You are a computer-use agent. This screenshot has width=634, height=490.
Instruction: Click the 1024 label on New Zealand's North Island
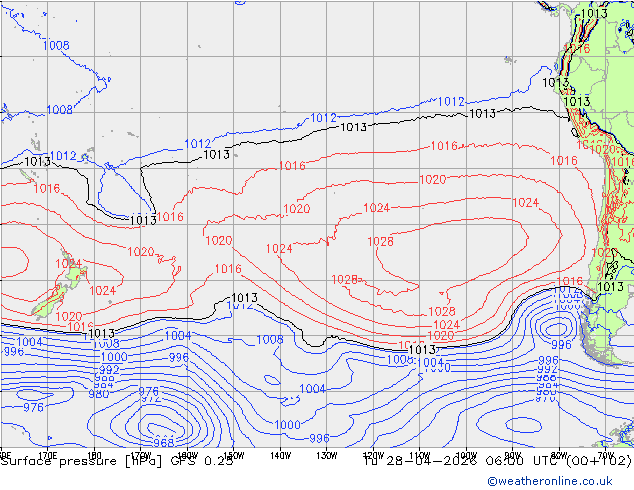point(68,264)
